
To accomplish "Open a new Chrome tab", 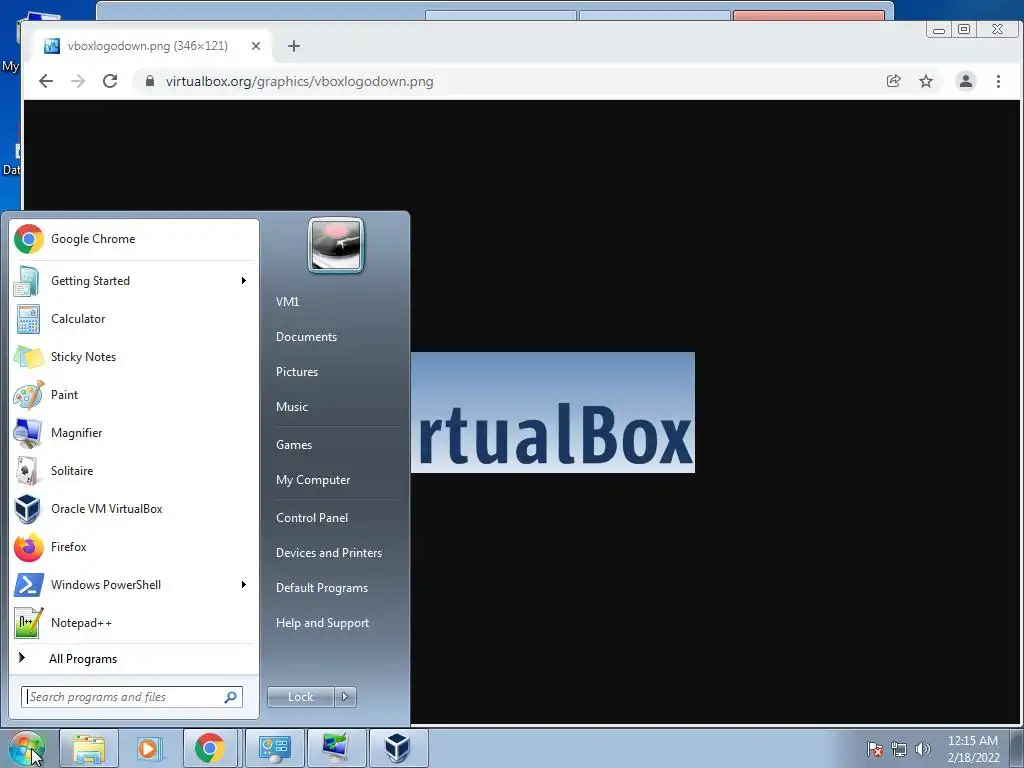I will (294, 46).
